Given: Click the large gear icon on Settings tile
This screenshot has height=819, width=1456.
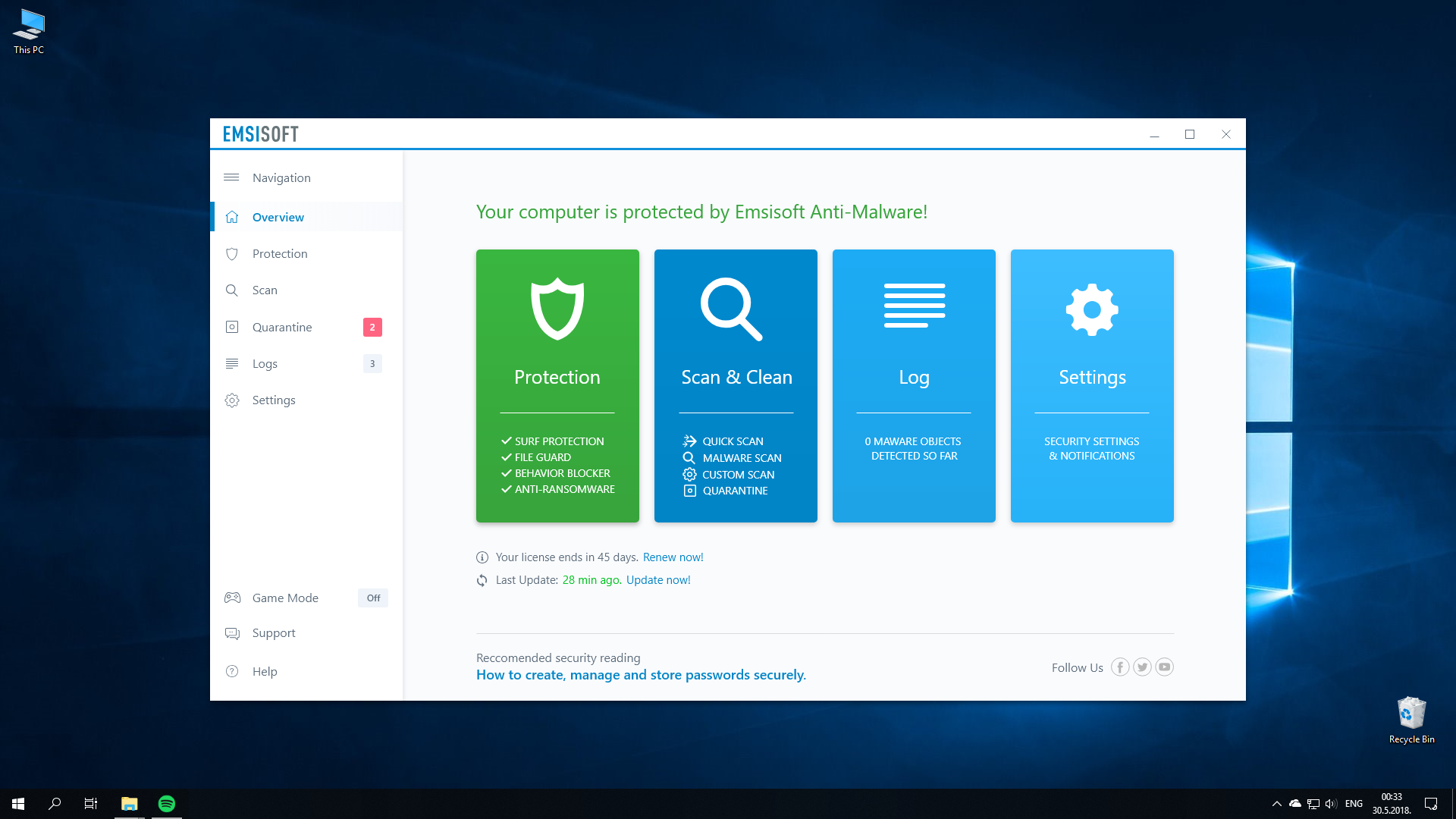Looking at the screenshot, I should [x=1092, y=309].
